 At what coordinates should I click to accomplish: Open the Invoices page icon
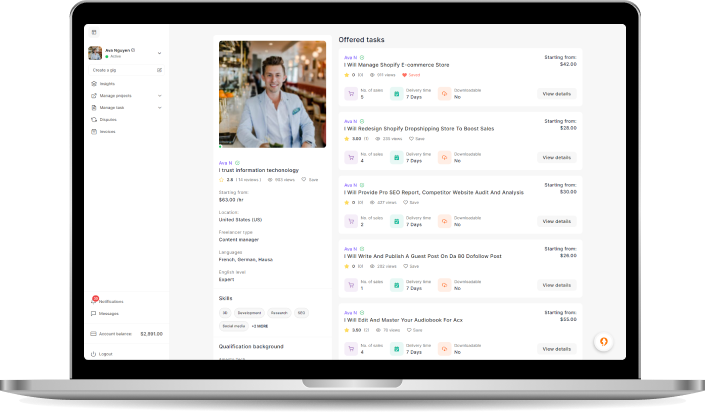(94, 131)
